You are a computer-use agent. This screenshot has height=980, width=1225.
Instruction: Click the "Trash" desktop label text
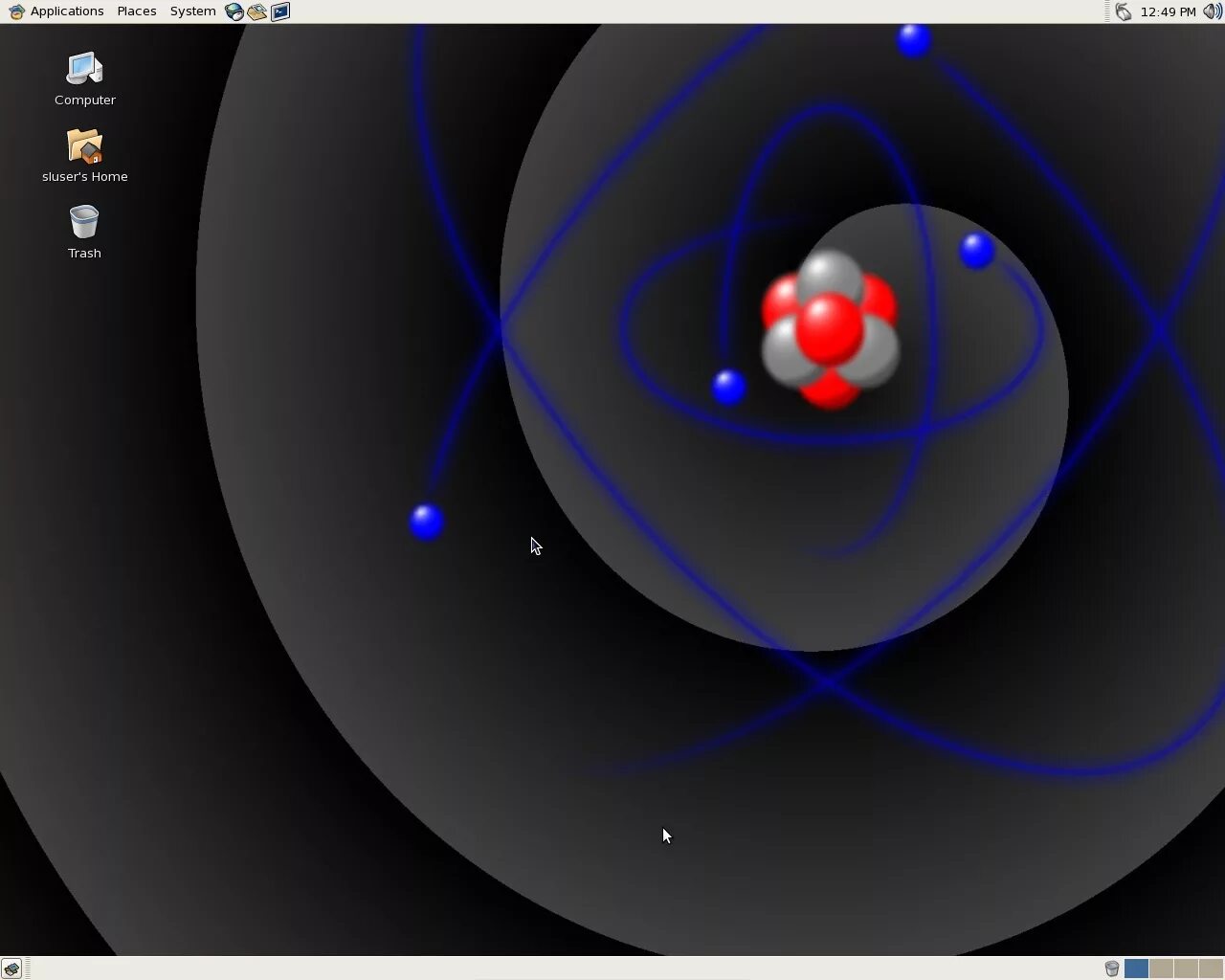click(84, 253)
